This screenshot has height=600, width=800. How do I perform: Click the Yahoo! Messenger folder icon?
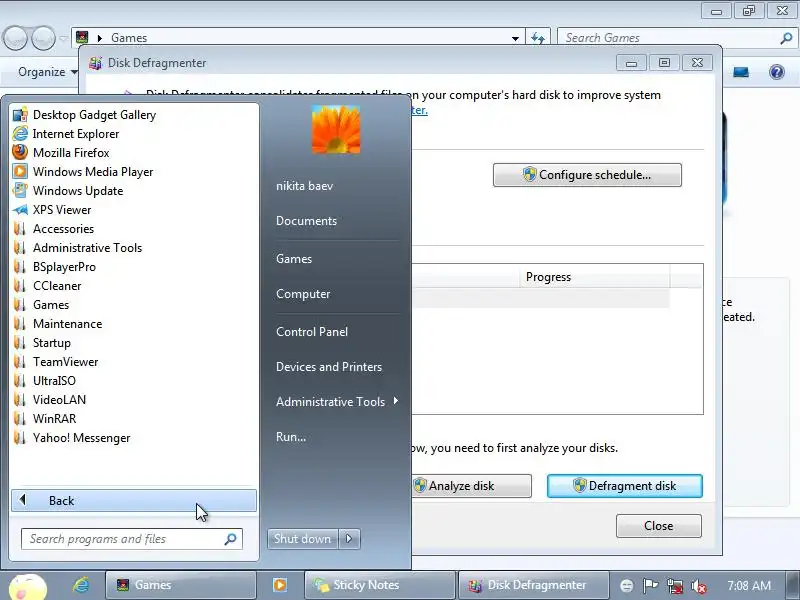tap(20, 438)
